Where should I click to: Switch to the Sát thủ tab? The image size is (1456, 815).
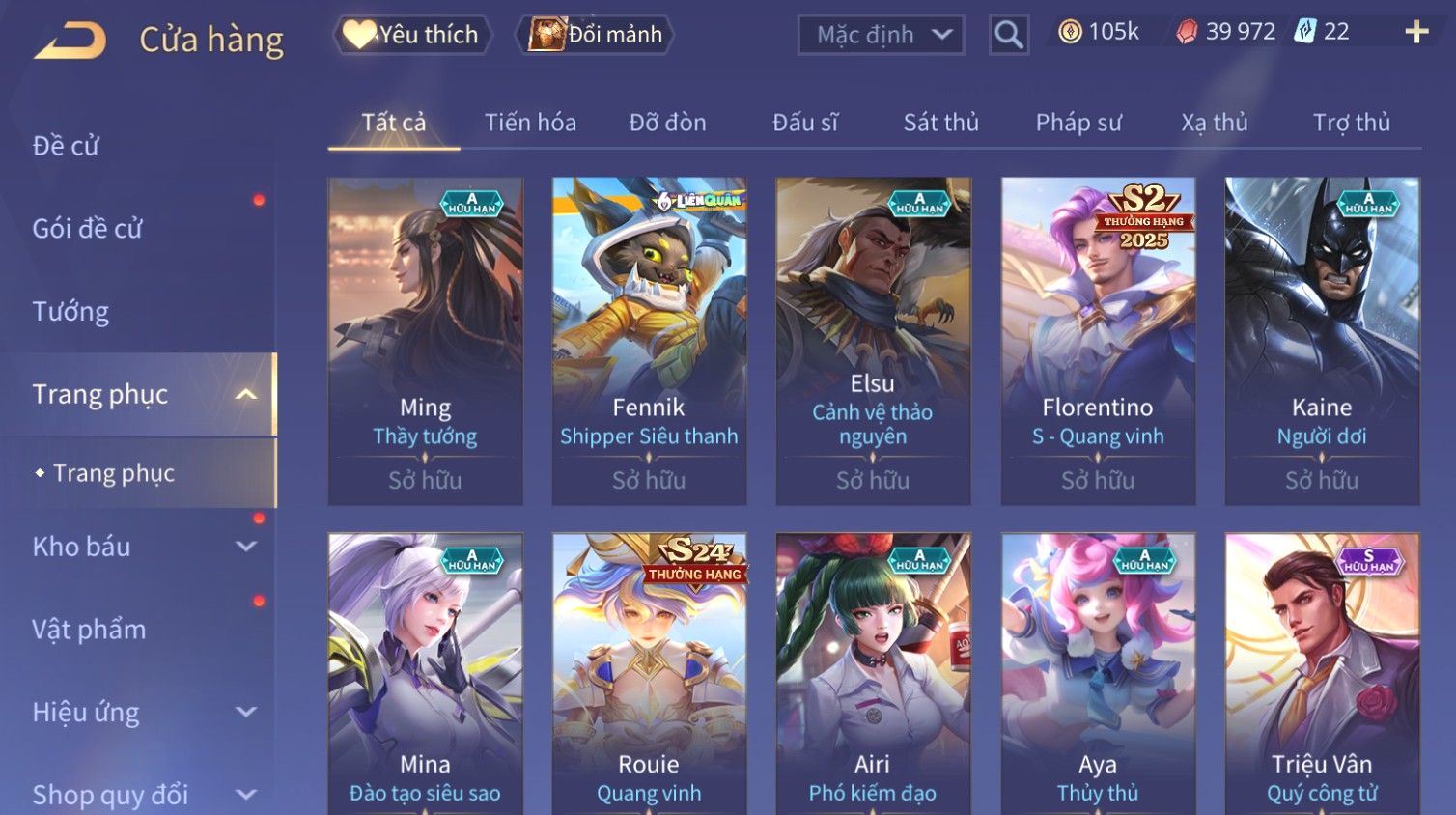pyautogui.click(x=940, y=123)
